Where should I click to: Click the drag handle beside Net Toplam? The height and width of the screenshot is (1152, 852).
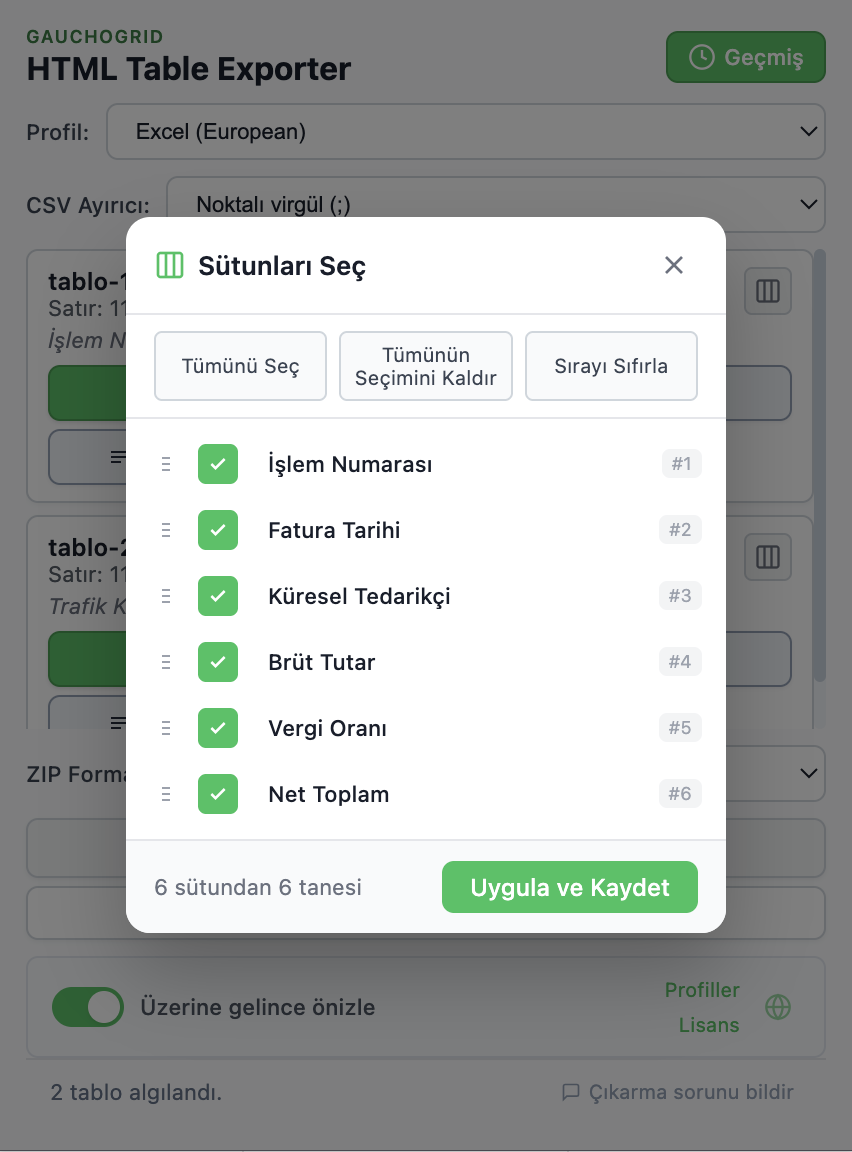166,794
